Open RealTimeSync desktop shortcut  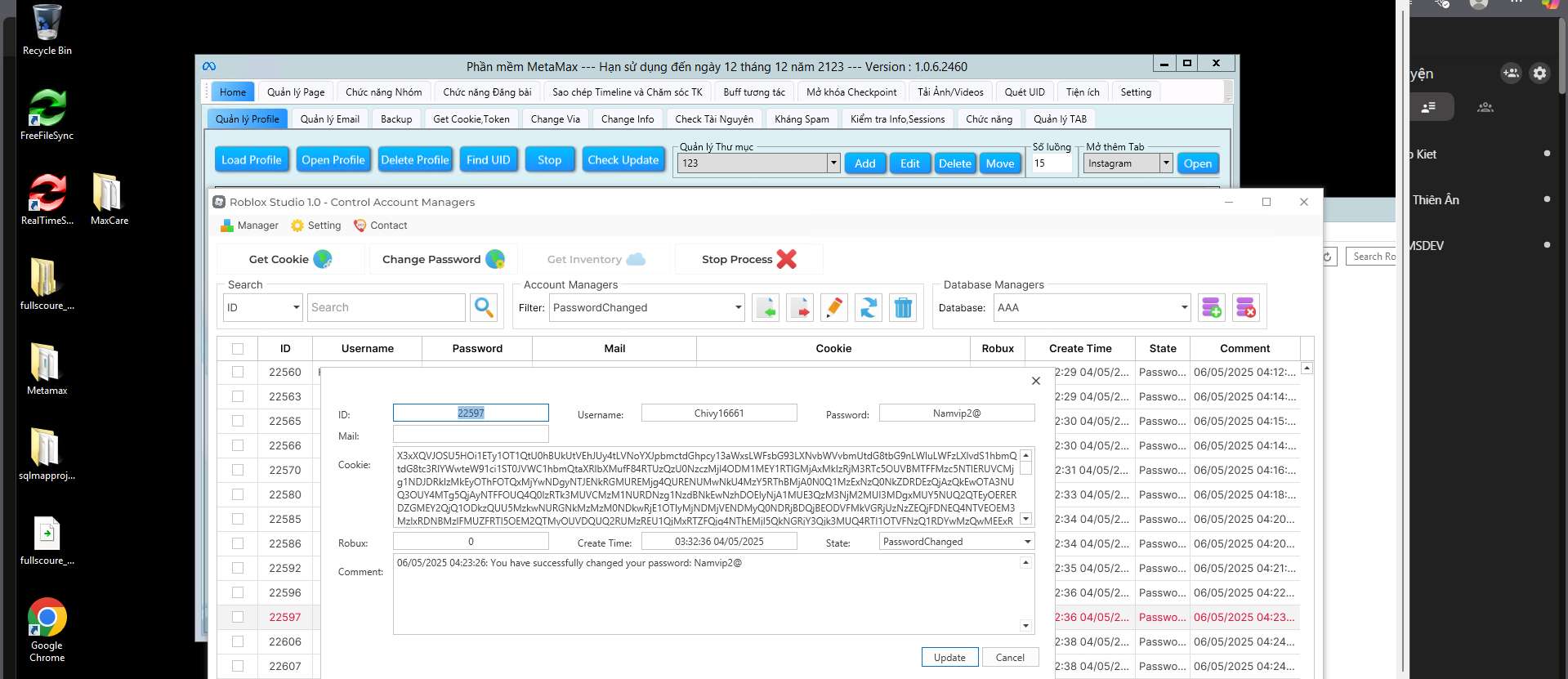point(47,199)
